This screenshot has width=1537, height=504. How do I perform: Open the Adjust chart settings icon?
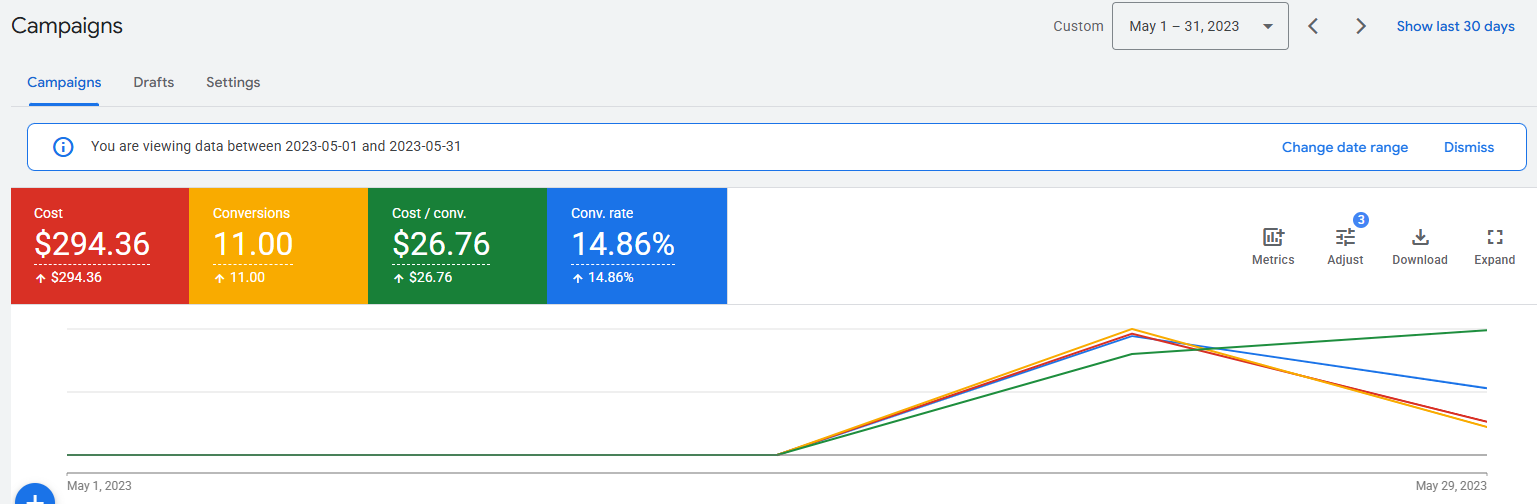(1345, 237)
